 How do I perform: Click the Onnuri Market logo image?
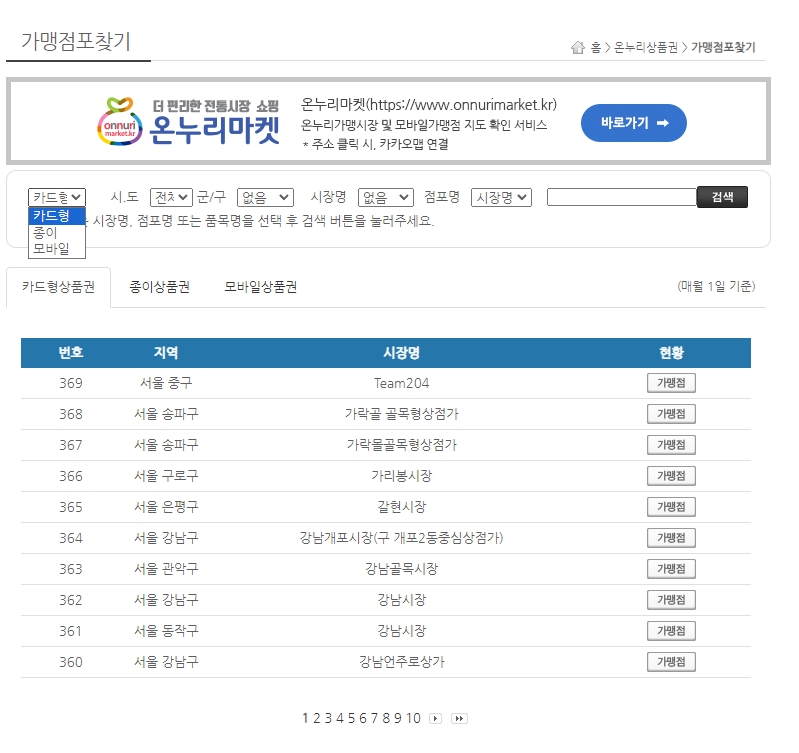click(x=189, y=122)
